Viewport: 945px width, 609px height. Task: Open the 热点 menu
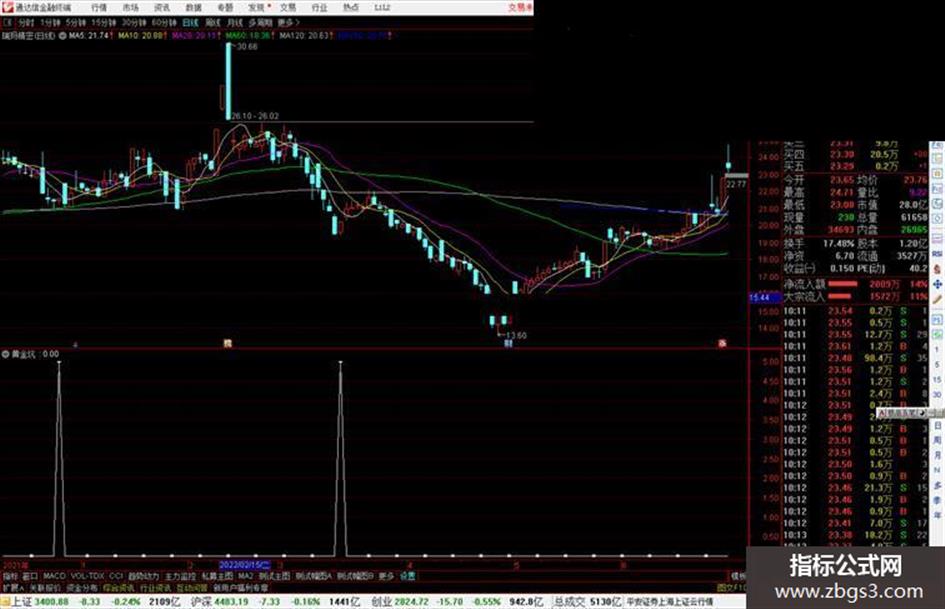pyautogui.click(x=351, y=7)
